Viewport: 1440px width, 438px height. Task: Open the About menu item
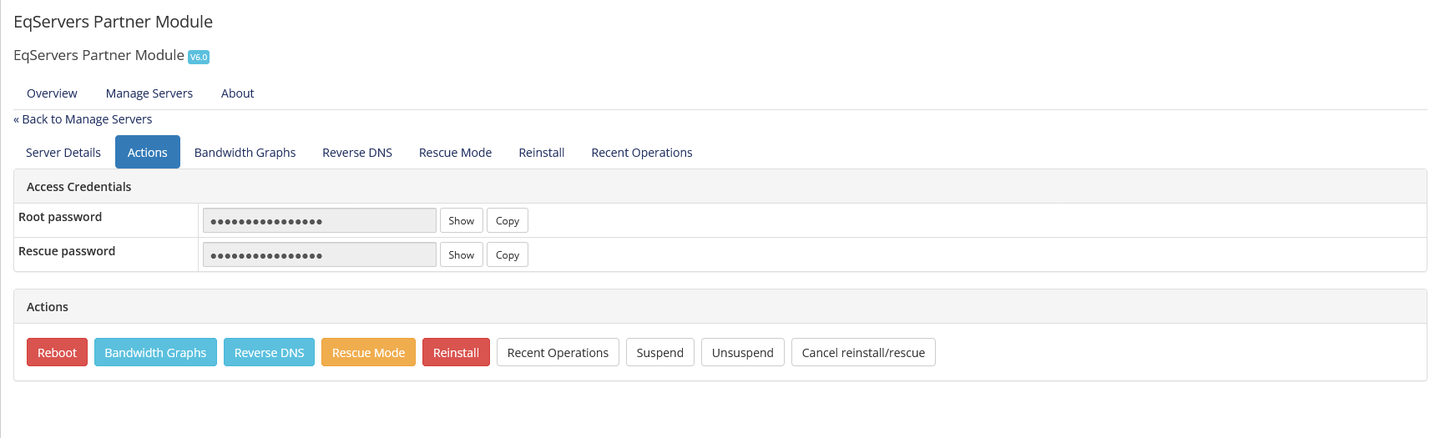[x=238, y=93]
